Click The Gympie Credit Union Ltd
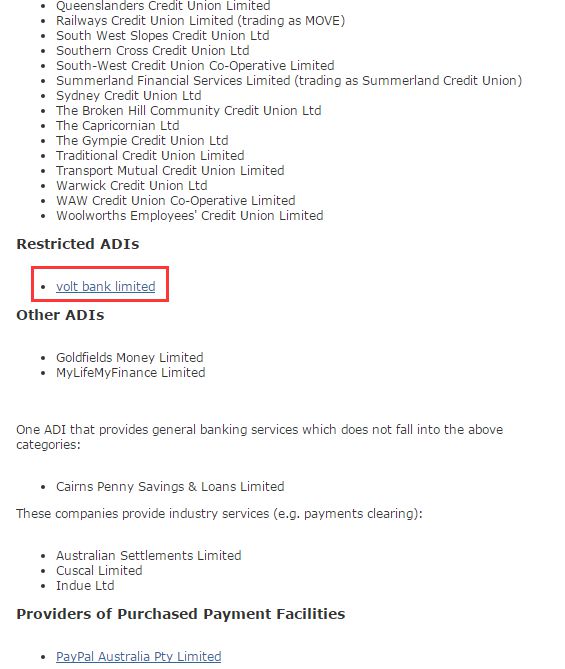 [142, 140]
